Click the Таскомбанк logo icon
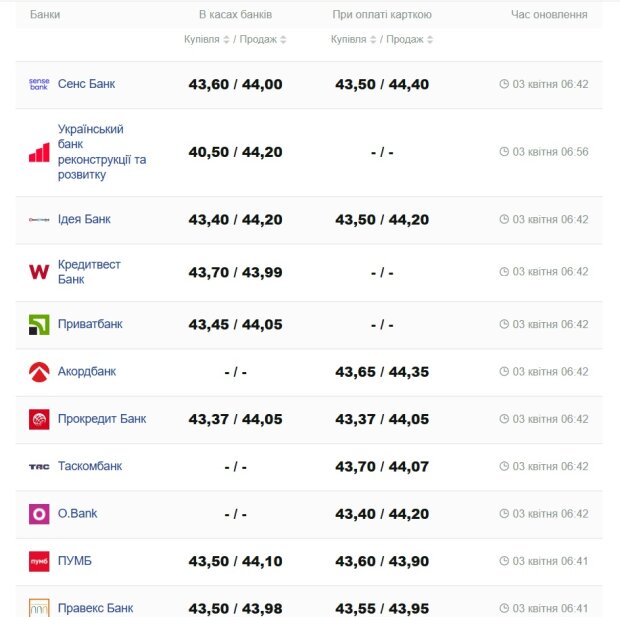Viewport: 620px width, 617px height. point(39,467)
